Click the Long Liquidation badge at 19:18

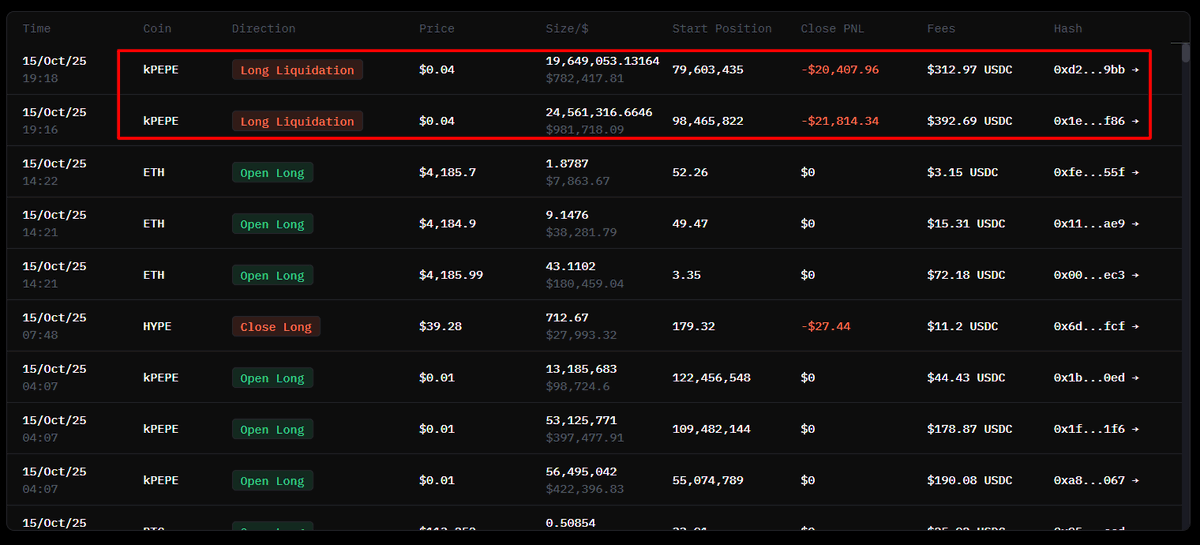click(x=297, y=70)
